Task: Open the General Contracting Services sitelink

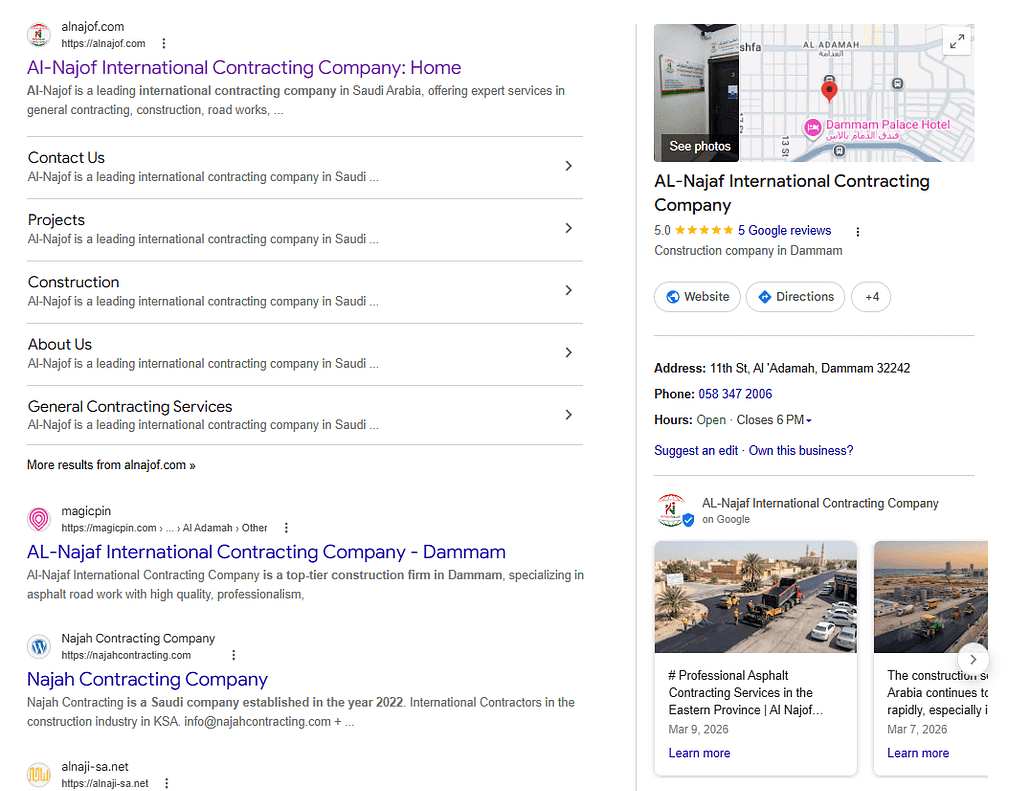Action: pyautogui.click(x=130, y=407)
